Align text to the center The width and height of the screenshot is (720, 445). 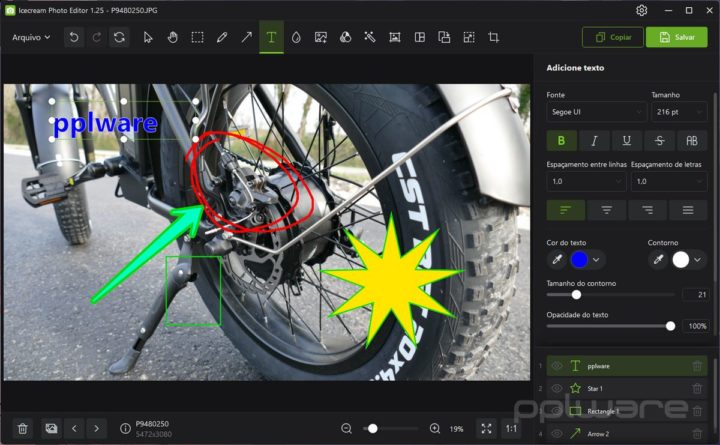[x=607, y=210]
